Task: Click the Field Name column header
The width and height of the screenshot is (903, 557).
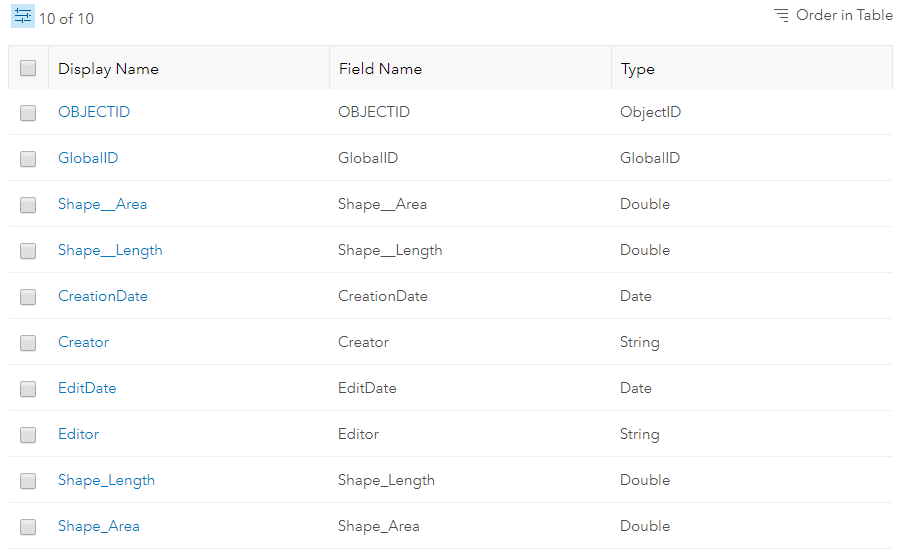Action: (x=380, y=69)
